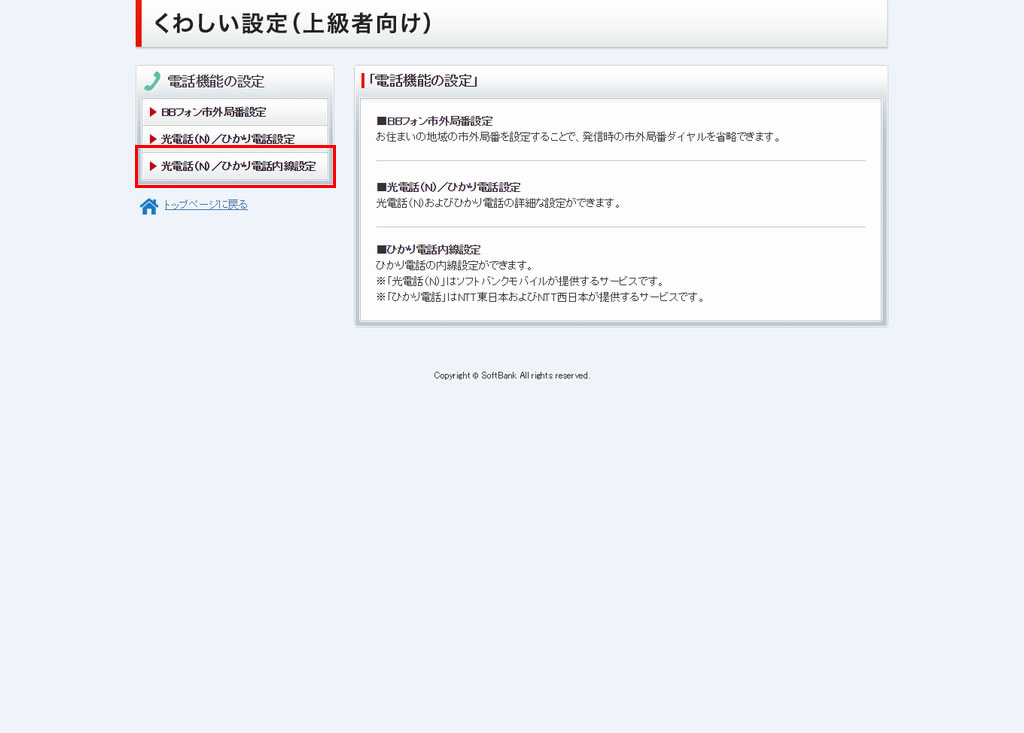Click the Copyright SoftBank footer text
This screenshot has width=1024, height=733.
click(x=511, y=376)
